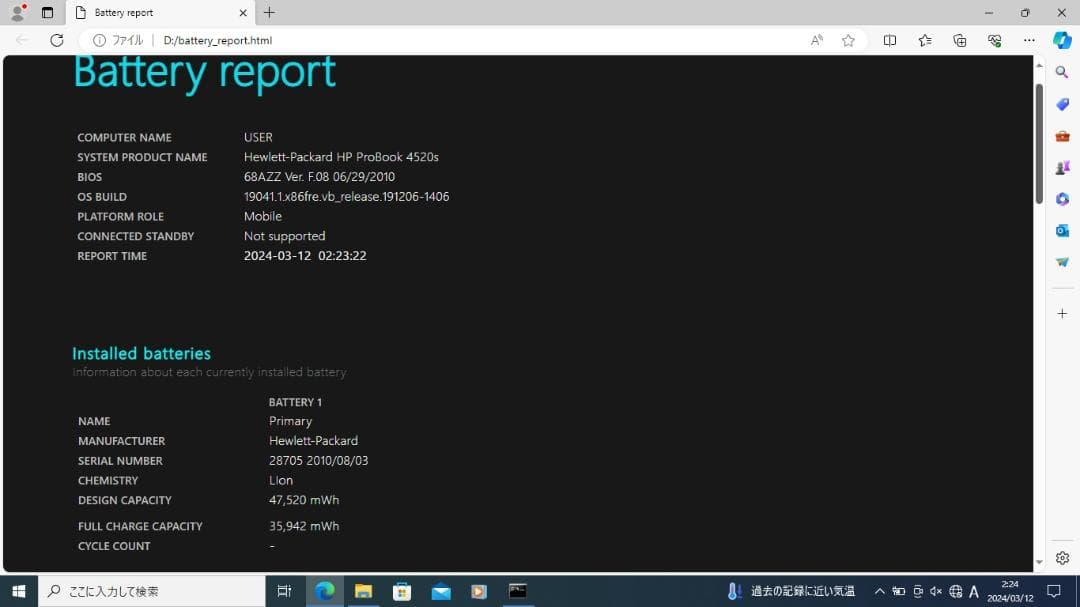
Task: Open the Start menu
Action: click(18, 591)
